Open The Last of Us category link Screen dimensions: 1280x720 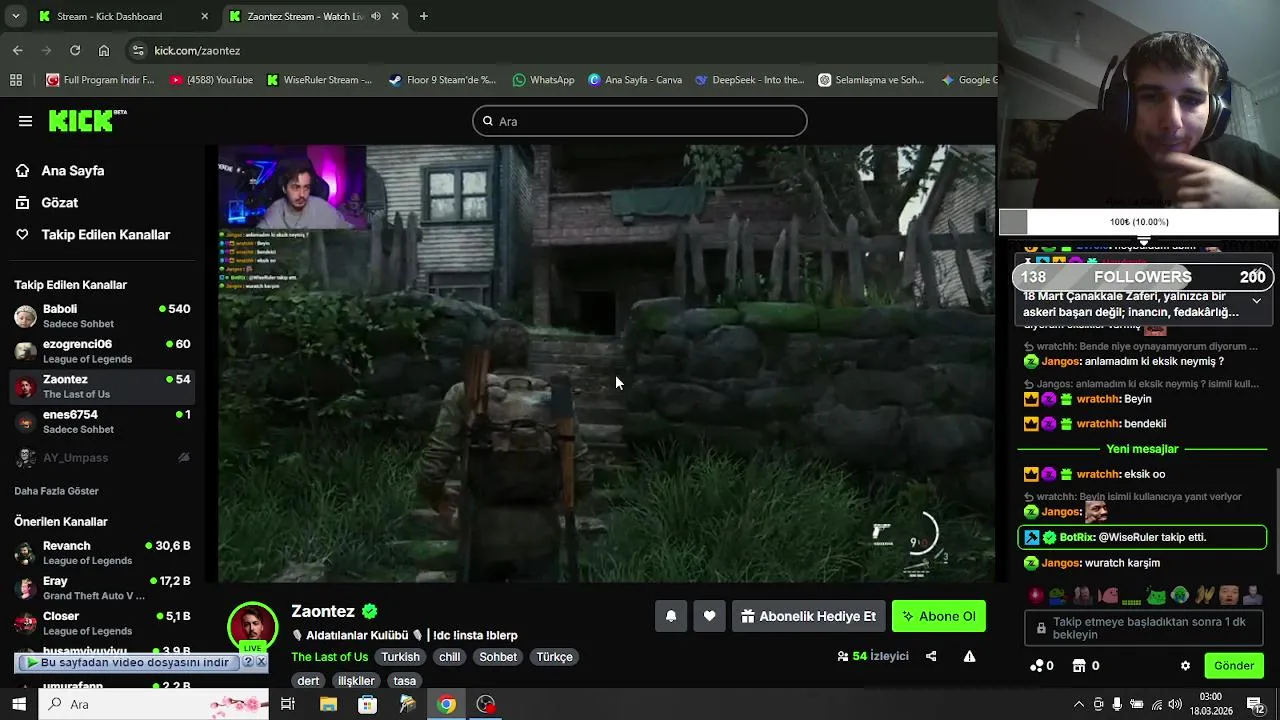click(x=329, y=657)
